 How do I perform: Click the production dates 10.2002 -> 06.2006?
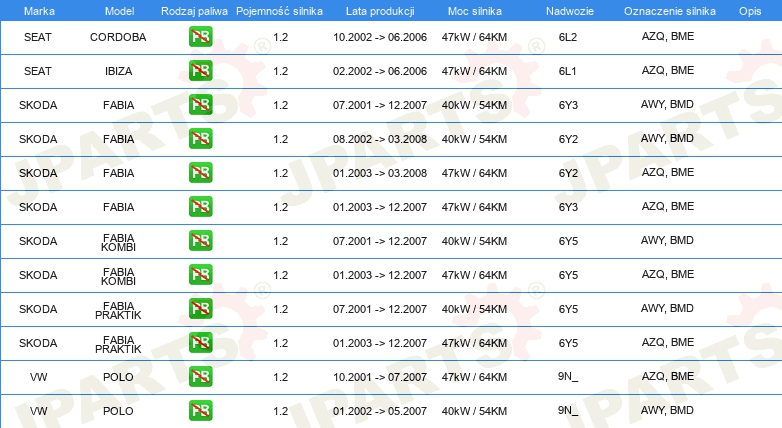(380, 37)
